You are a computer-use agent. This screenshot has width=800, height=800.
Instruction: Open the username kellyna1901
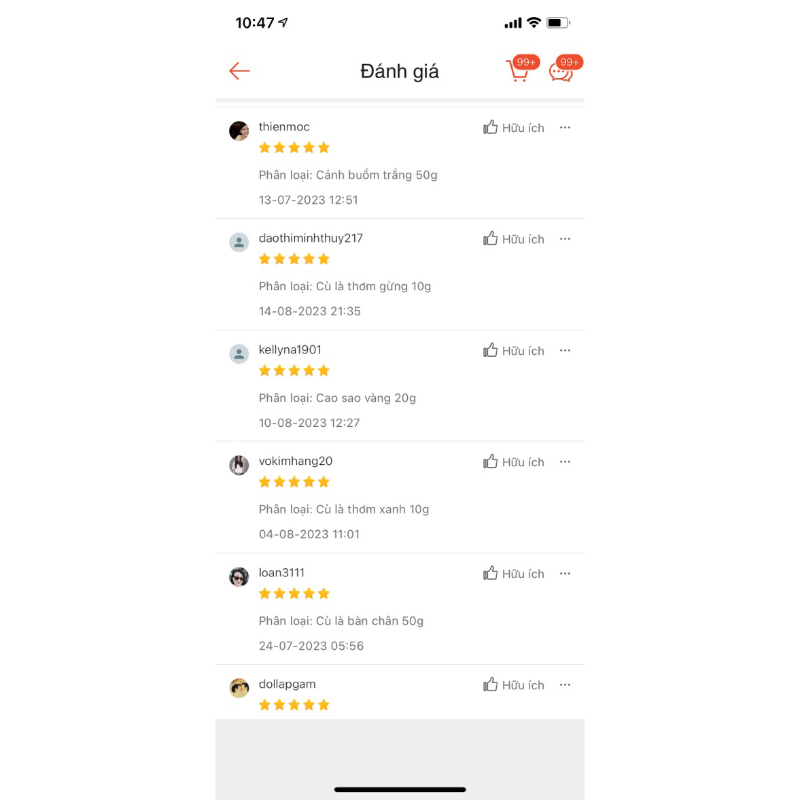(x=290, y=350)
